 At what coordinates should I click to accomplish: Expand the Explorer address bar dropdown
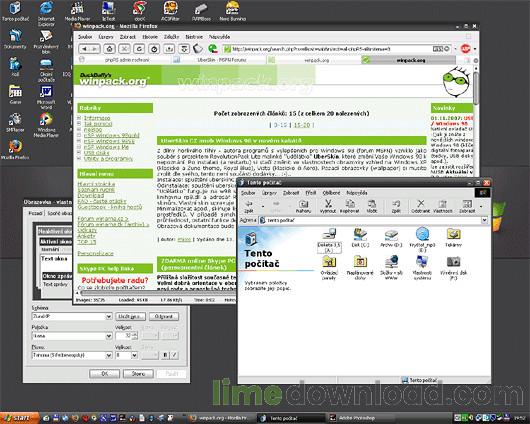(x=484, y=220)
